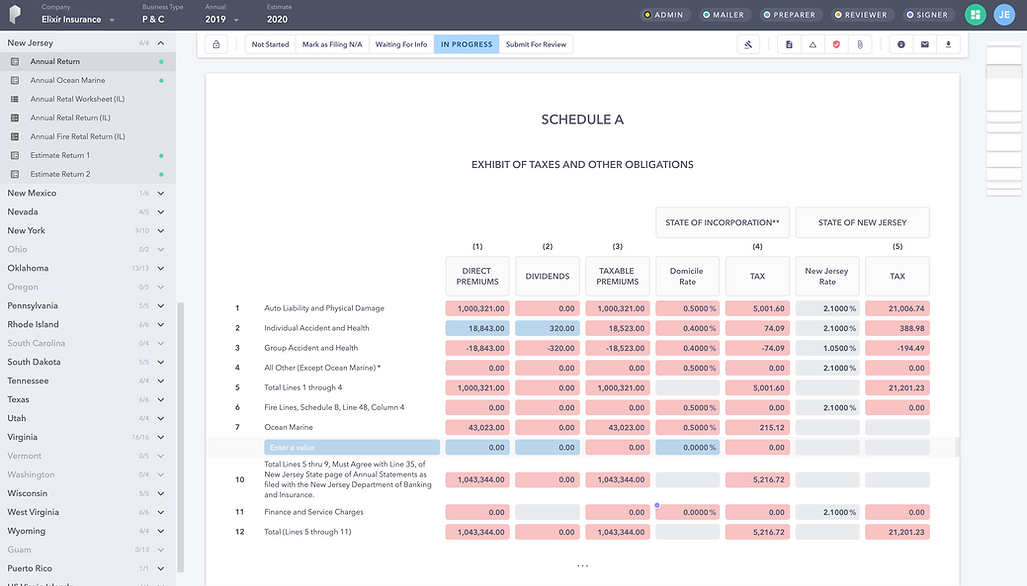Click the gavel icon in the toolbar
Screen dimensions: 1027x586
(748, 45)
